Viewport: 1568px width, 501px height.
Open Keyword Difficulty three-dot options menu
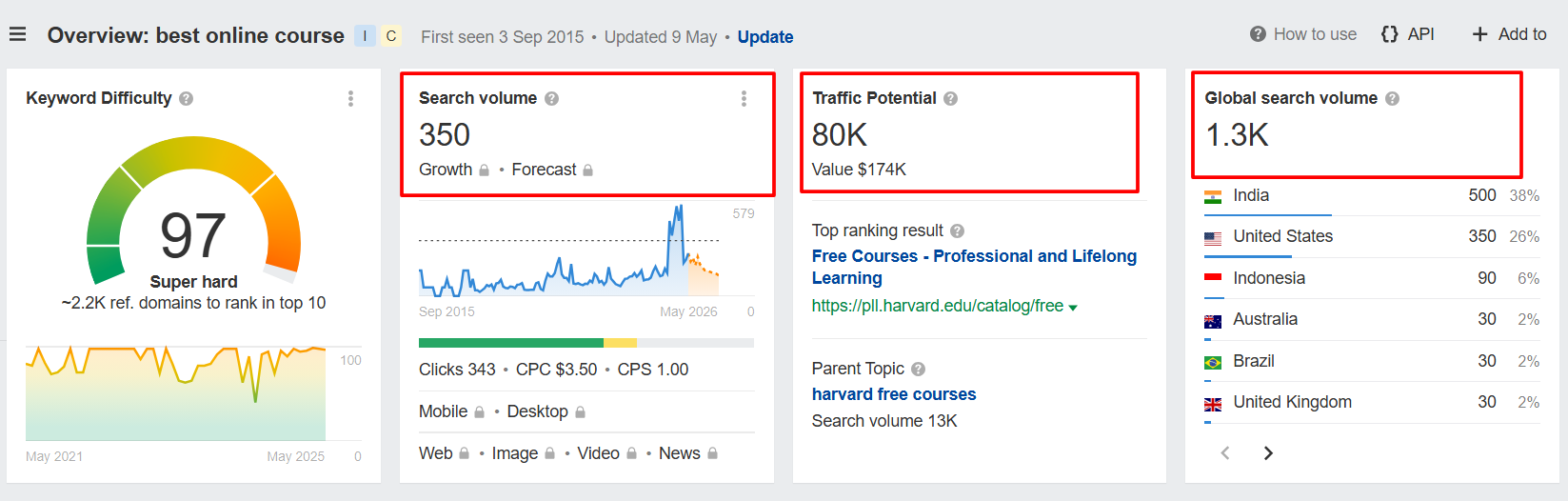pos(350,98)
